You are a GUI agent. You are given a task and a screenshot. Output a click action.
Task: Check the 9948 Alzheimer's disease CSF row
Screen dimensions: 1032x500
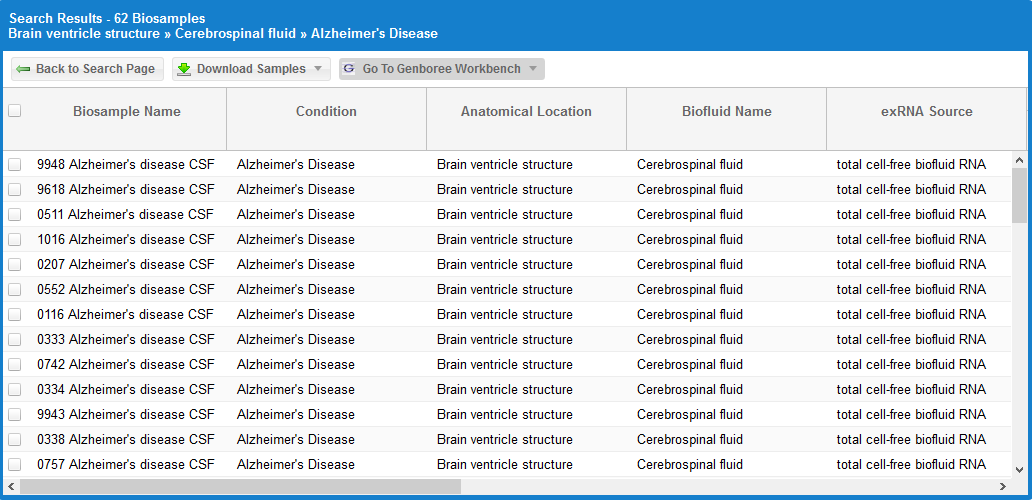(x=14, y=164)
